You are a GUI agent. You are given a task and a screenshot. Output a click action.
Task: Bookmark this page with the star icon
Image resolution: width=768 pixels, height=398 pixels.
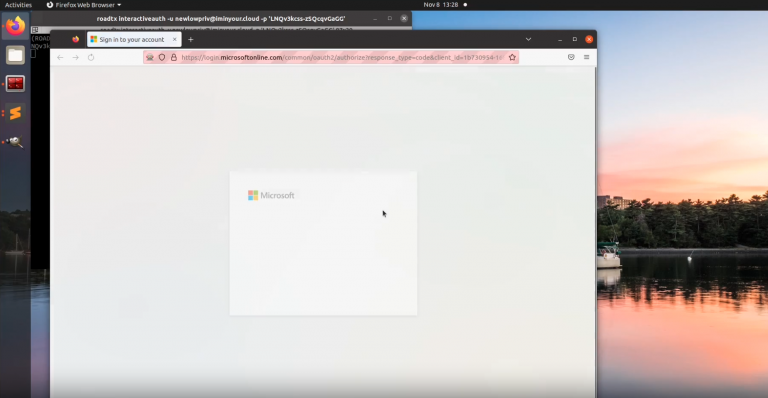coord(512,57)
